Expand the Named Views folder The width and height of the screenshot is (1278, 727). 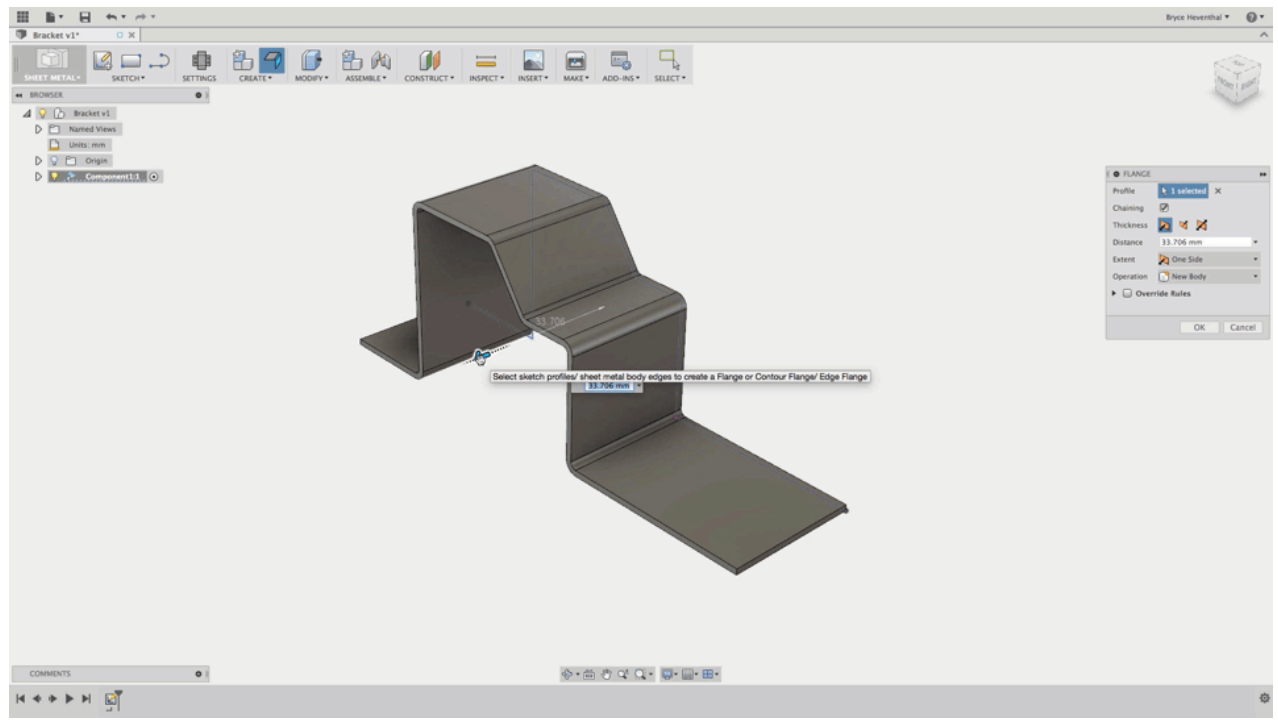pyautogui.click(x=39, y=129)
